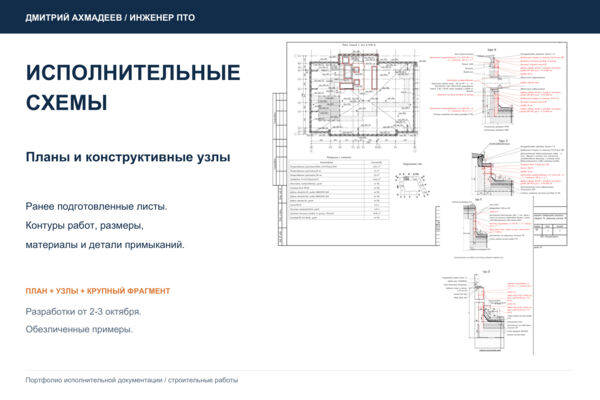The width and height of the screenshot is (600, 400).
Task: Click the bottom enlarged node fragment drawing
Action: [487, 310]
